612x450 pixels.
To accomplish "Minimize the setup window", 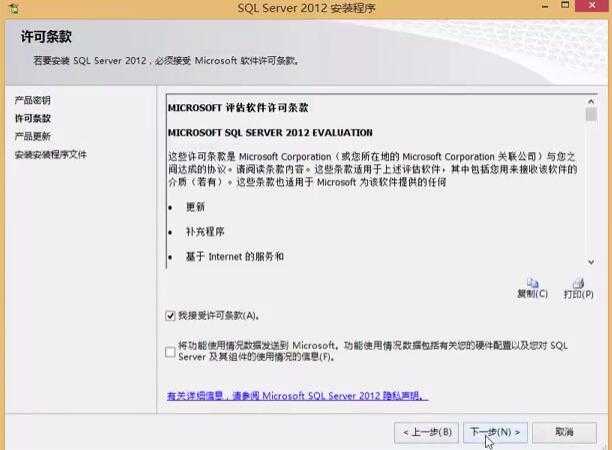I will pyautogui.click(x=545, y=6).
